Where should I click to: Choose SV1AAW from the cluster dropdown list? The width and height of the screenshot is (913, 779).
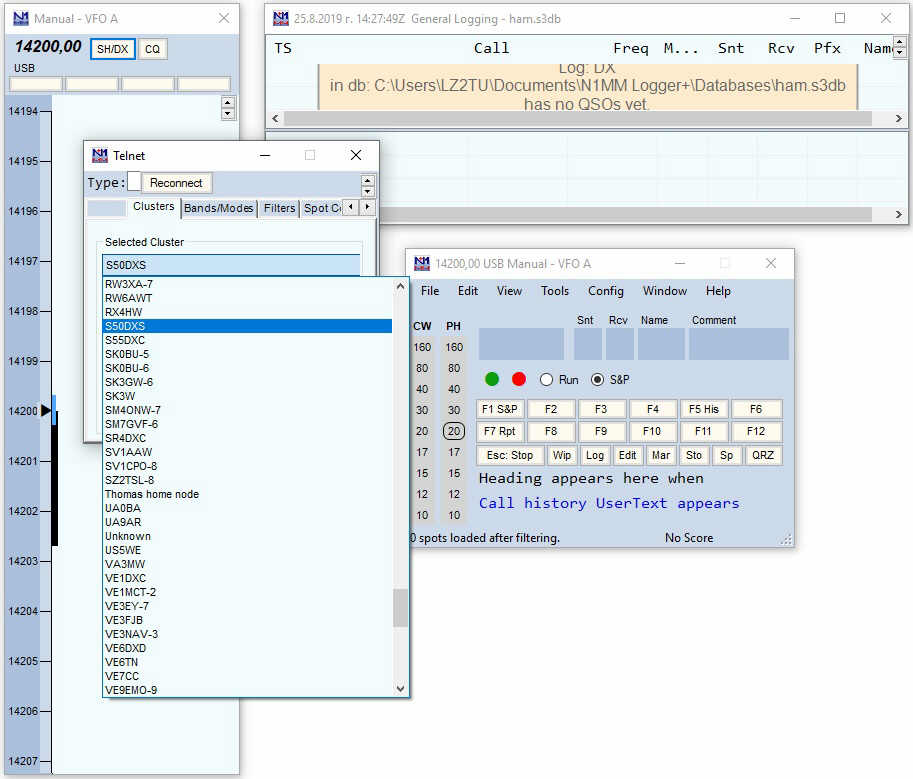coord(129,452)
